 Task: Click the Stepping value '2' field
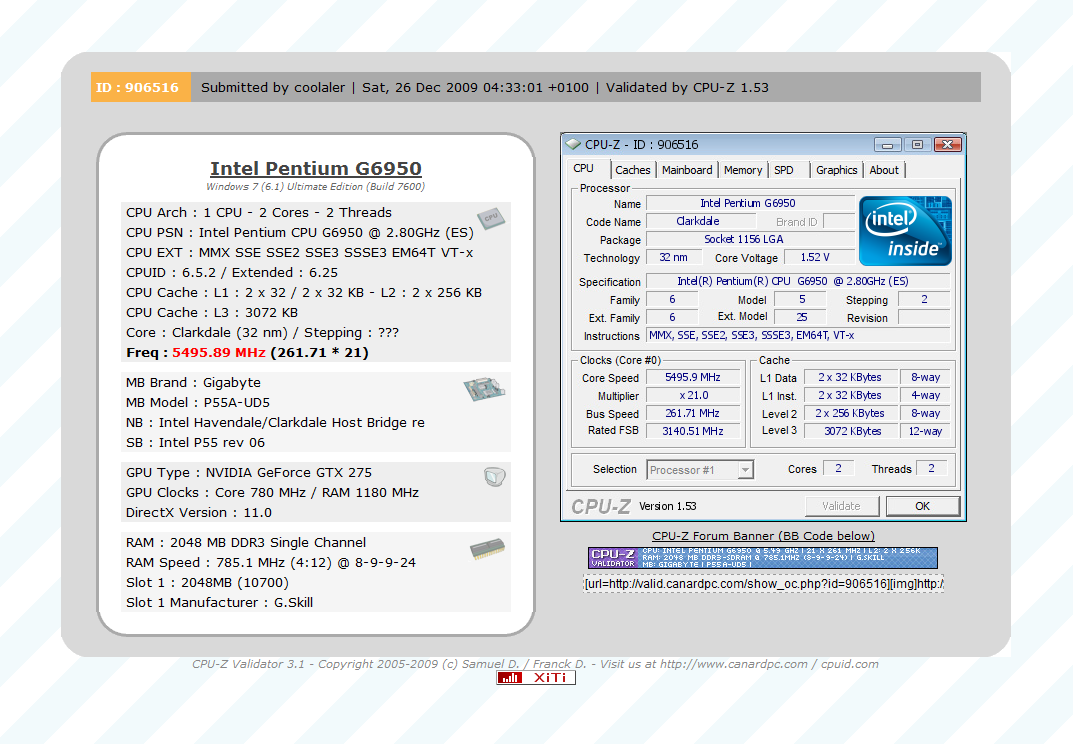(924, 299)
